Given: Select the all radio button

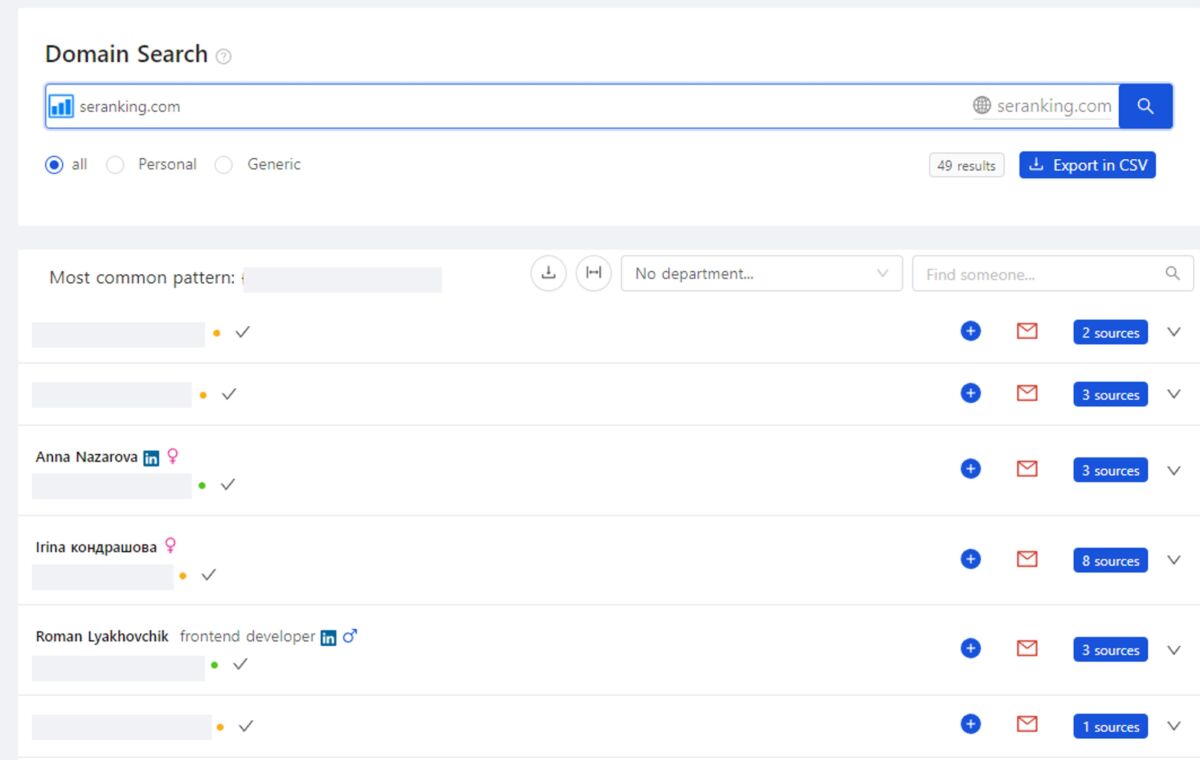Looking at the screenshot, I should 54,164.
